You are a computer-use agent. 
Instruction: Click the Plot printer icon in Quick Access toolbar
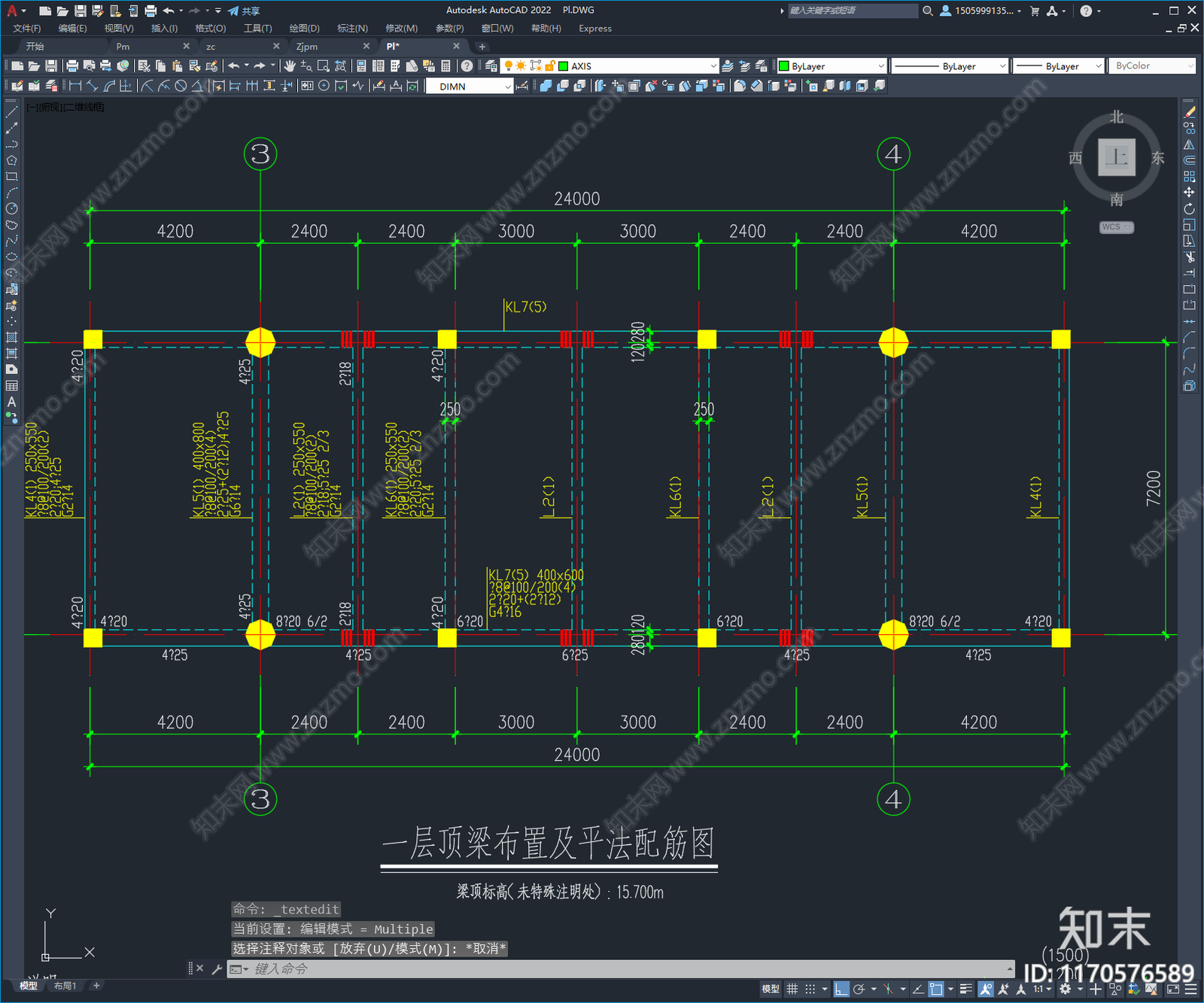[x=150, y=11]
